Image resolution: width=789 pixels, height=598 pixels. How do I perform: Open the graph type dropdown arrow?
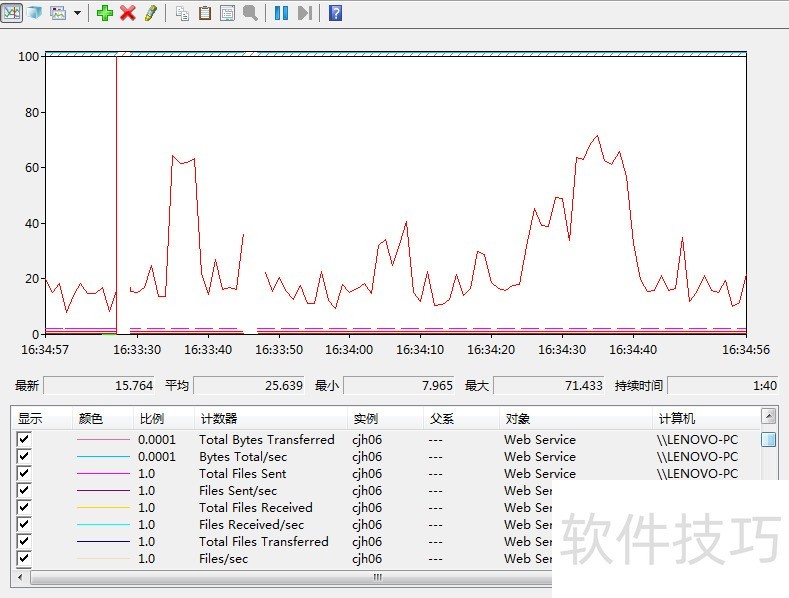(77, 13)
